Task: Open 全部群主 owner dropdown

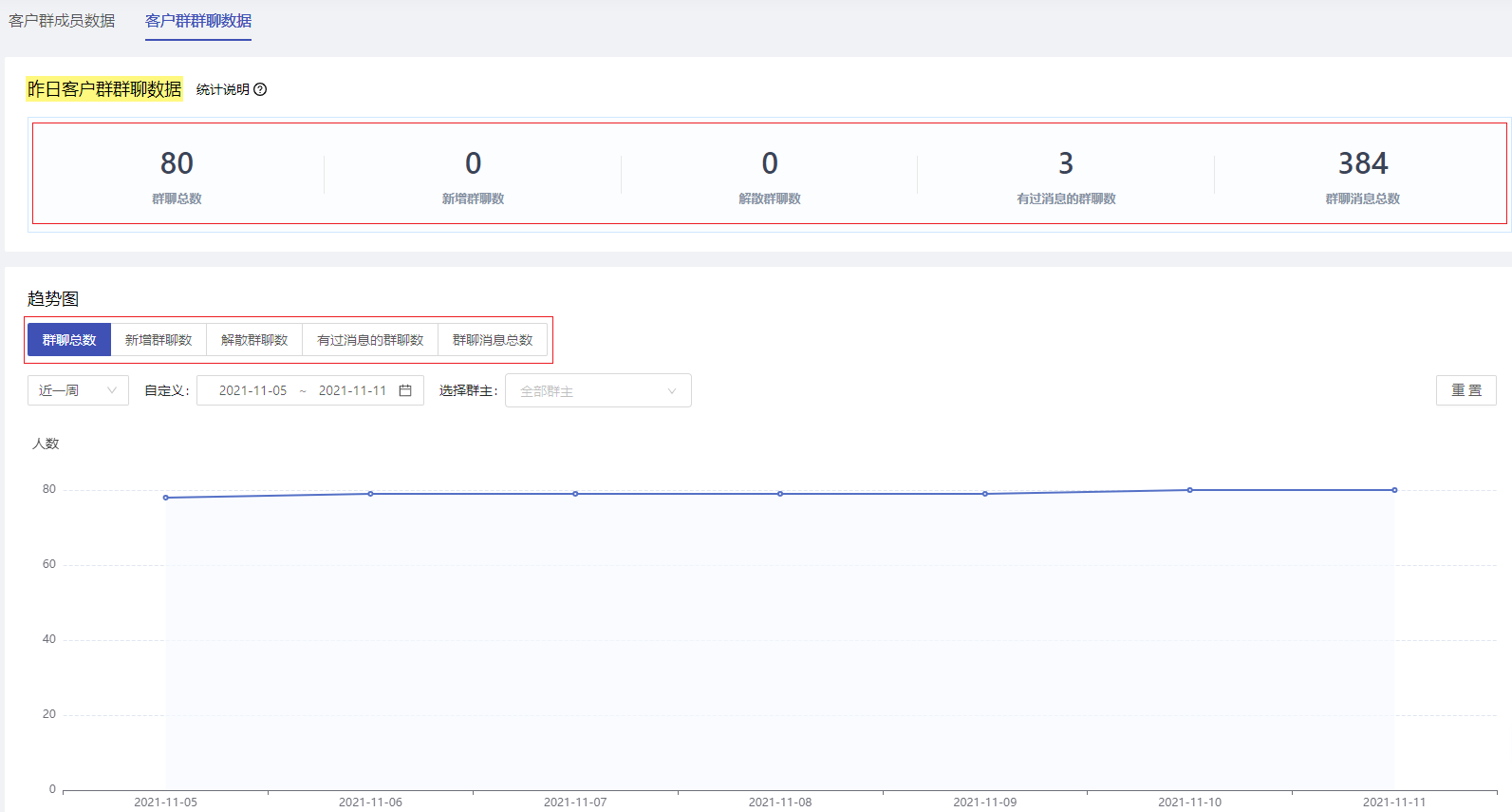Action: point(598,390)
